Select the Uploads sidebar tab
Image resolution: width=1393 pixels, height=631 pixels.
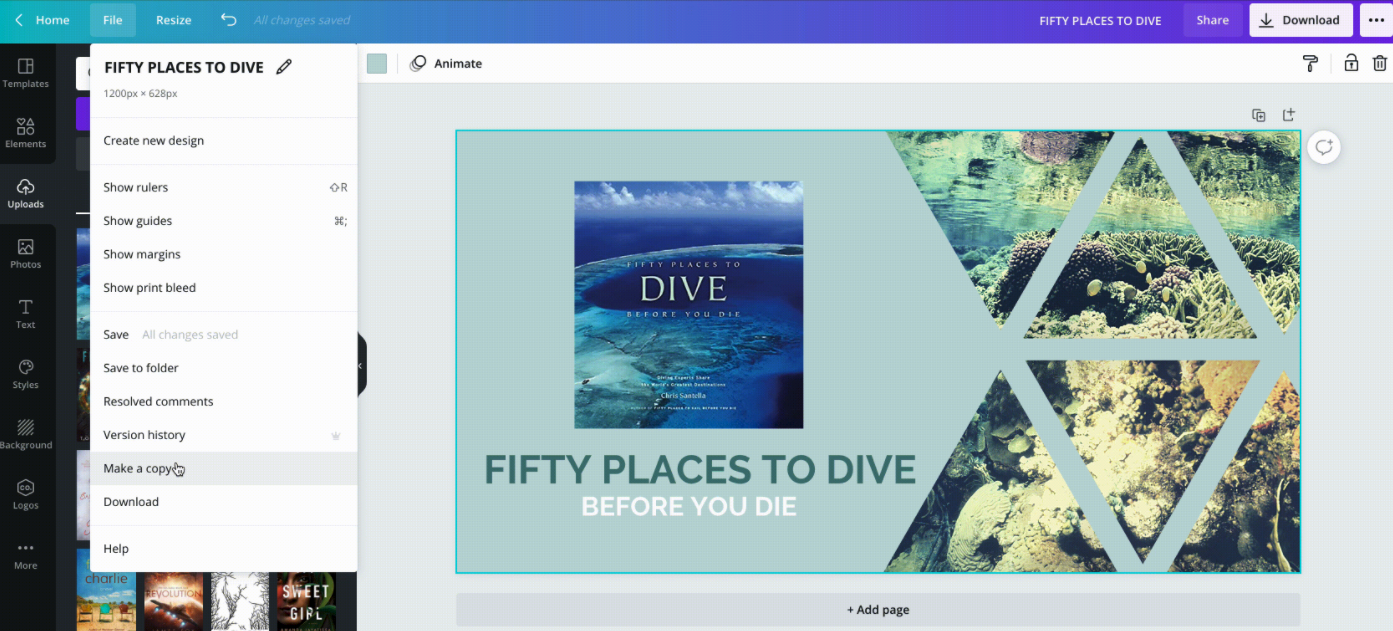(26, 193)
